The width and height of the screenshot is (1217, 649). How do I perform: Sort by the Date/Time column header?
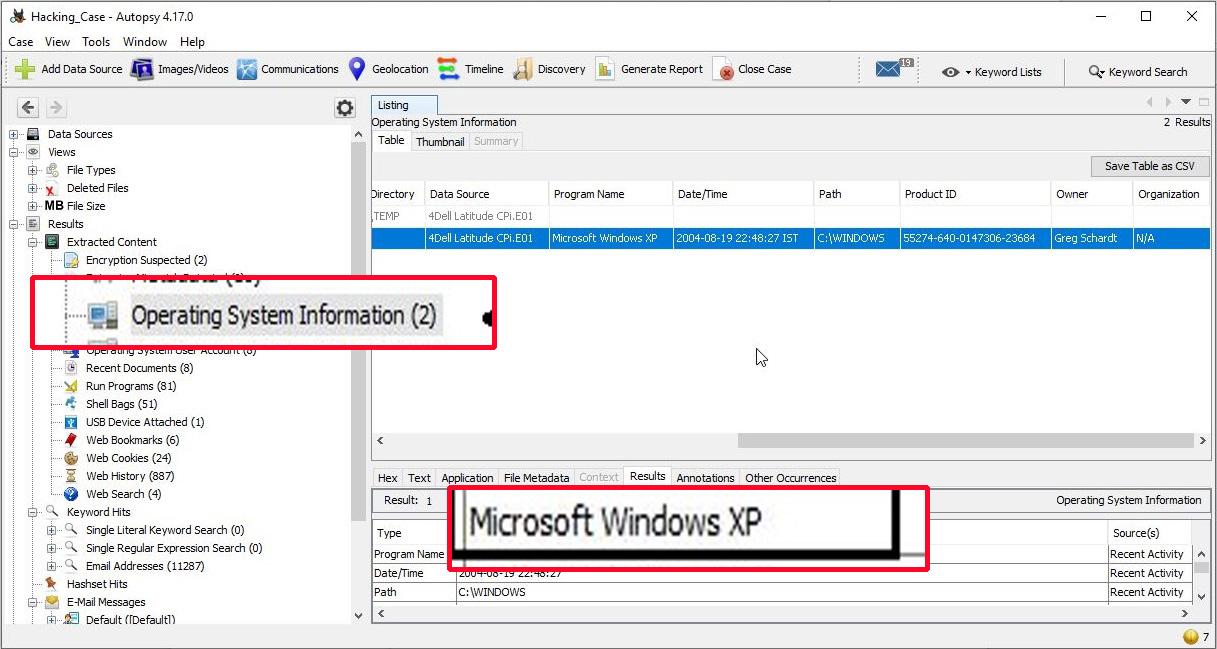coord(743,194)
